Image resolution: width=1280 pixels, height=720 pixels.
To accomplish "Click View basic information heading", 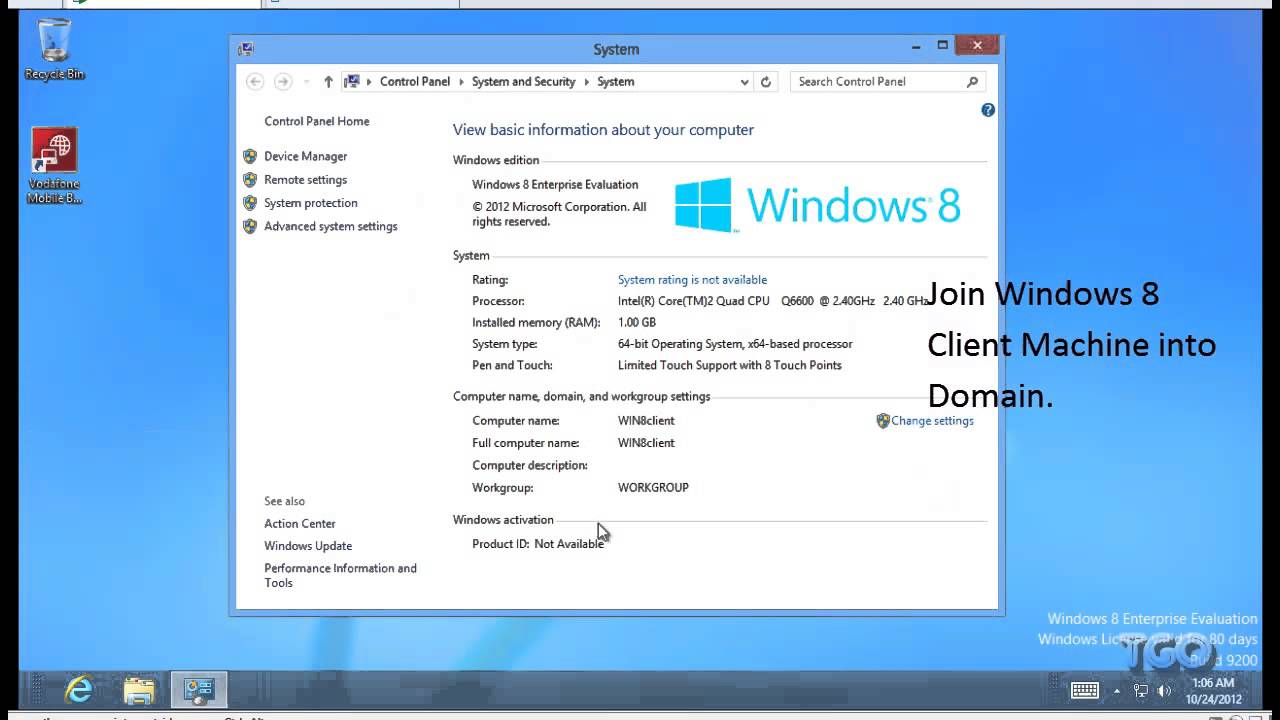I will tap(603, 130).
